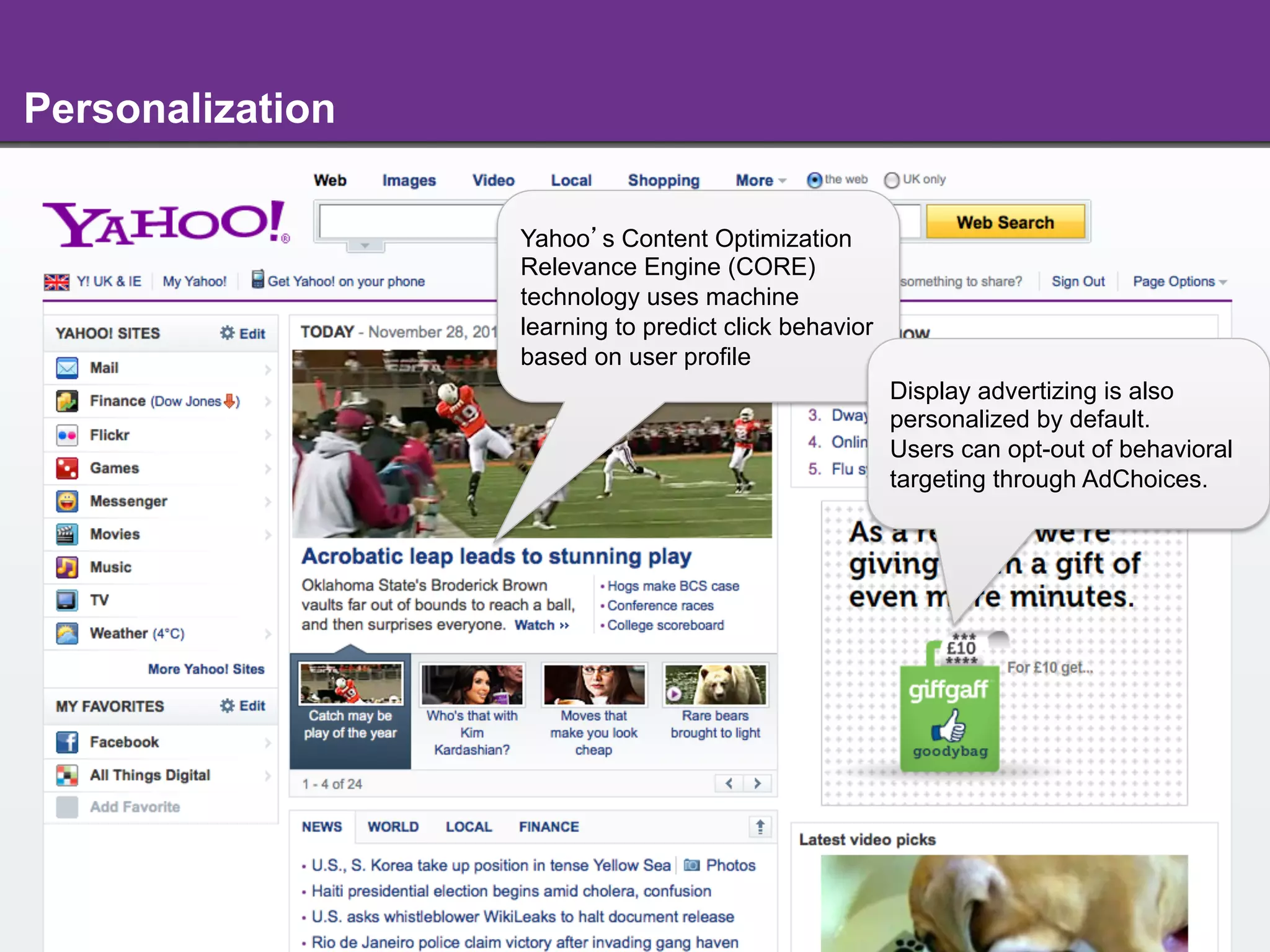Open the My Yahoo! link

click(195, 281)
